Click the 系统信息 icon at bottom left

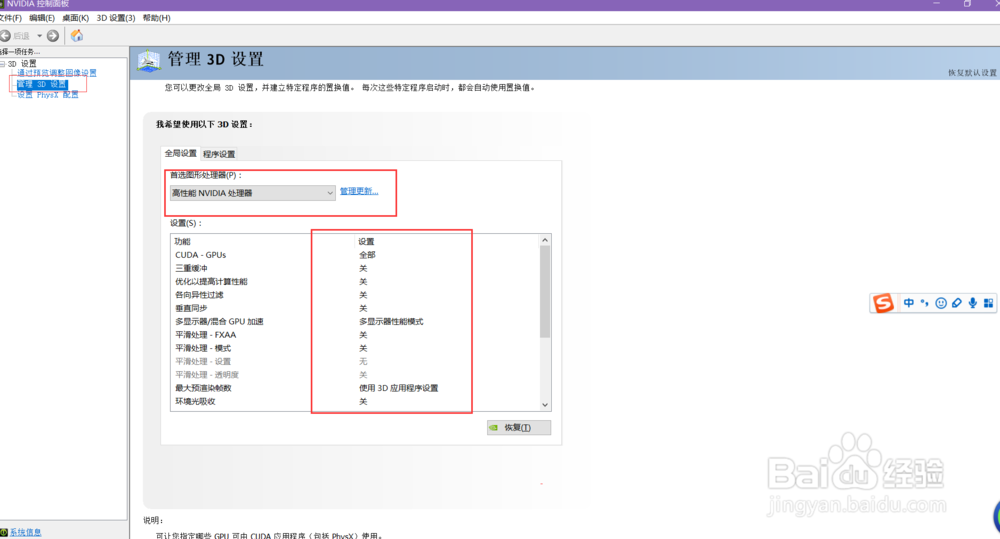(x=4, y=532)
